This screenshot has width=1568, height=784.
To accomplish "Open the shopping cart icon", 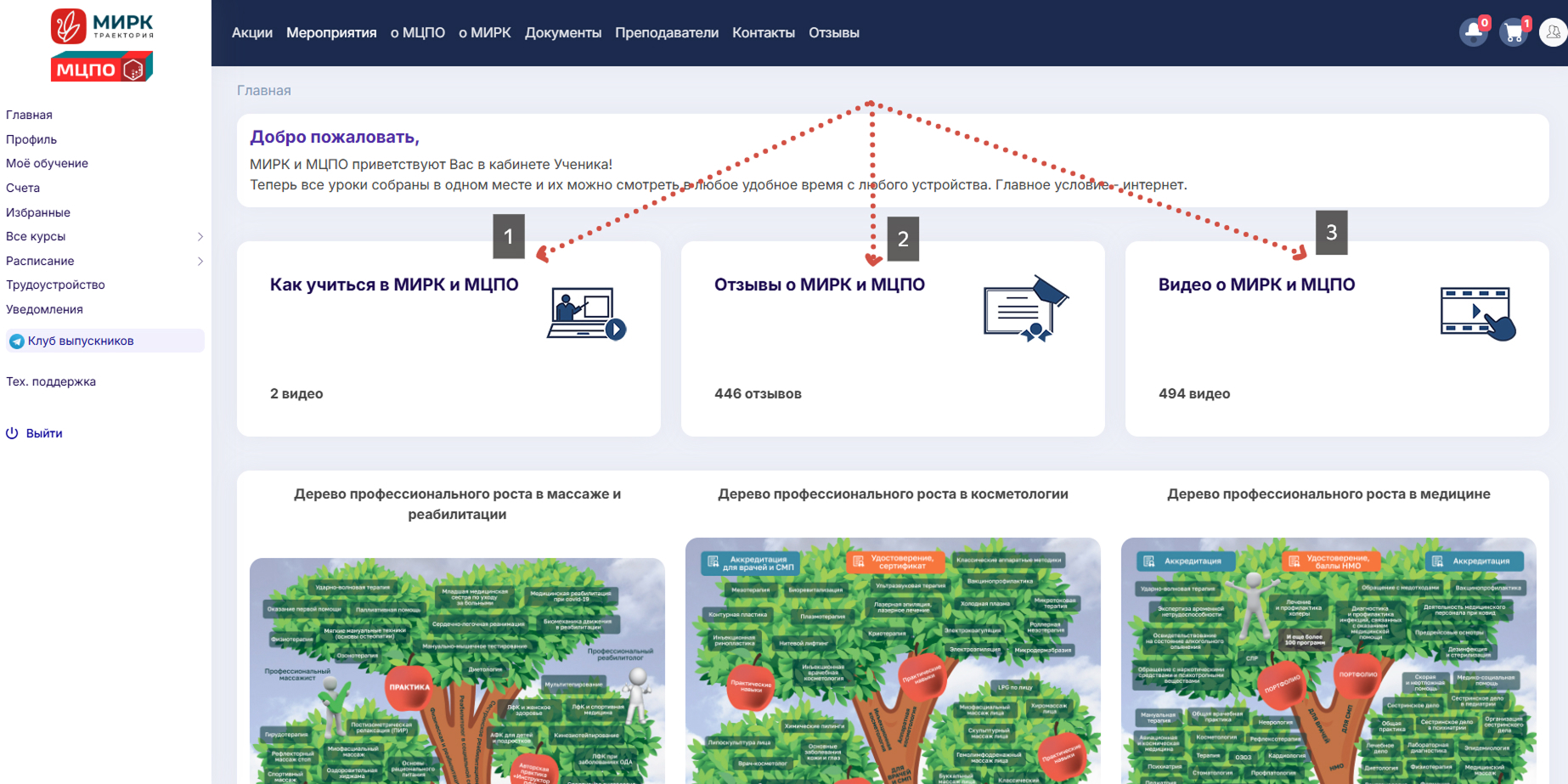I will [x=1514, y=32].
